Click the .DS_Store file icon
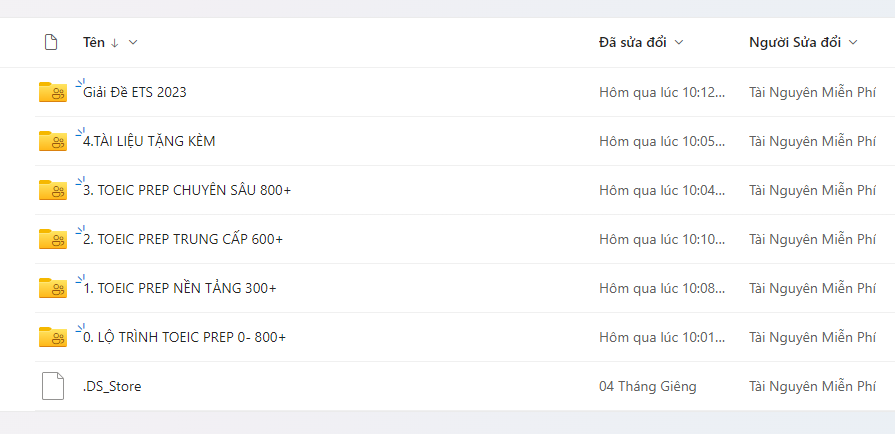 click(52, 386)
